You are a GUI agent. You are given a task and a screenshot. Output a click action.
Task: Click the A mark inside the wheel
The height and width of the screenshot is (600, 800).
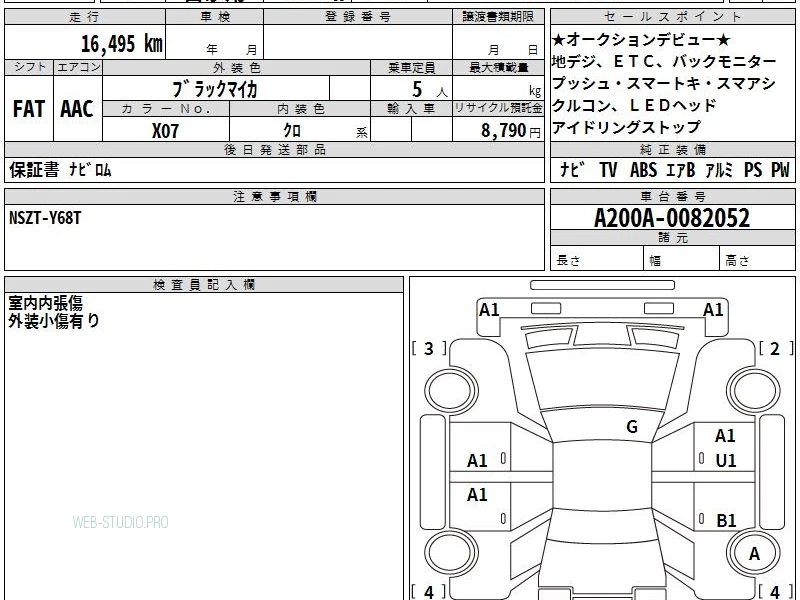click(x=754, y=554)
